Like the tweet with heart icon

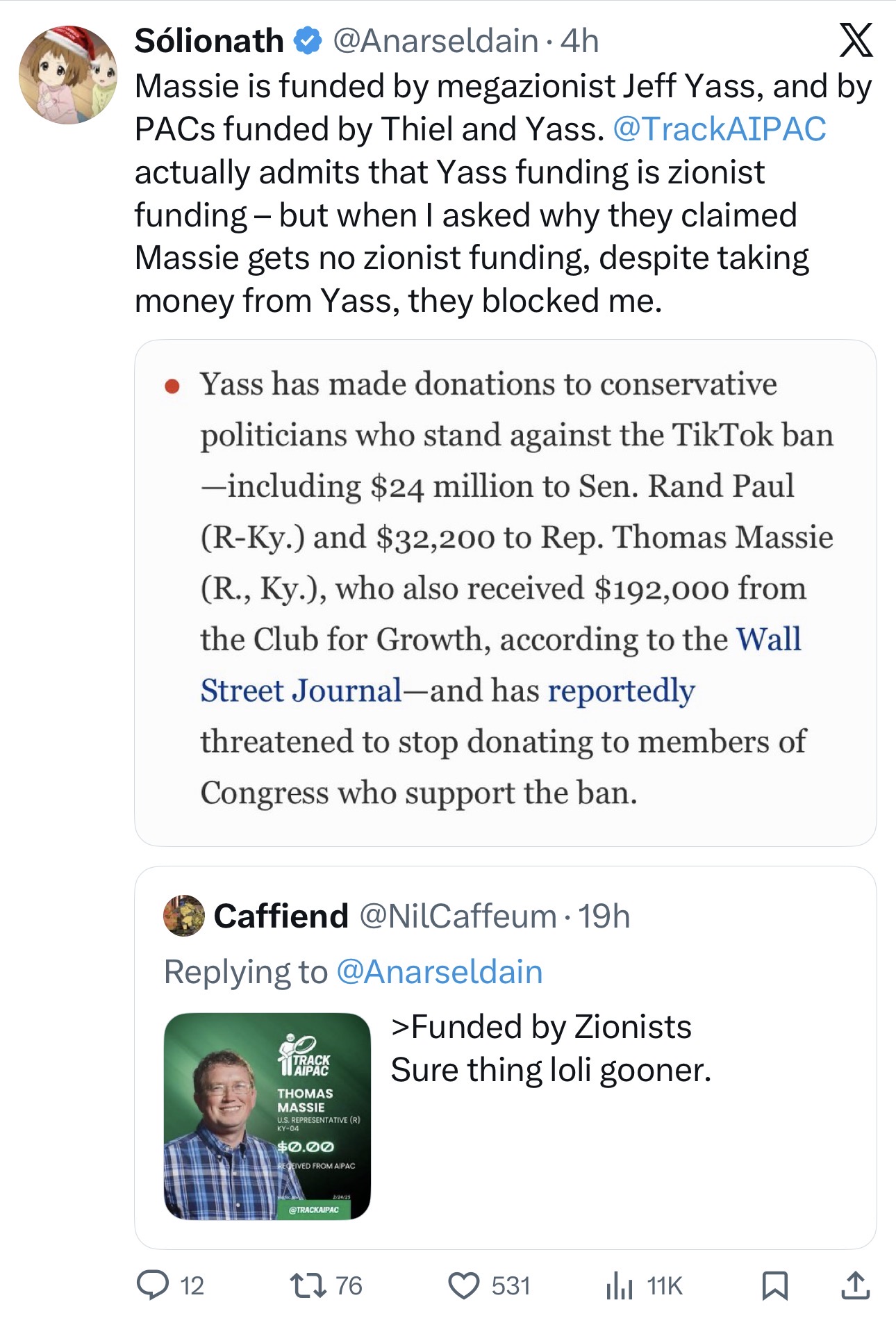[x=463, y=1285]
